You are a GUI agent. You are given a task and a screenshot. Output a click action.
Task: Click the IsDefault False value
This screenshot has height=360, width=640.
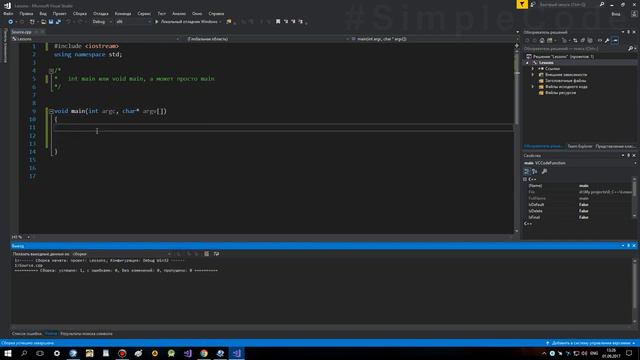584,204
